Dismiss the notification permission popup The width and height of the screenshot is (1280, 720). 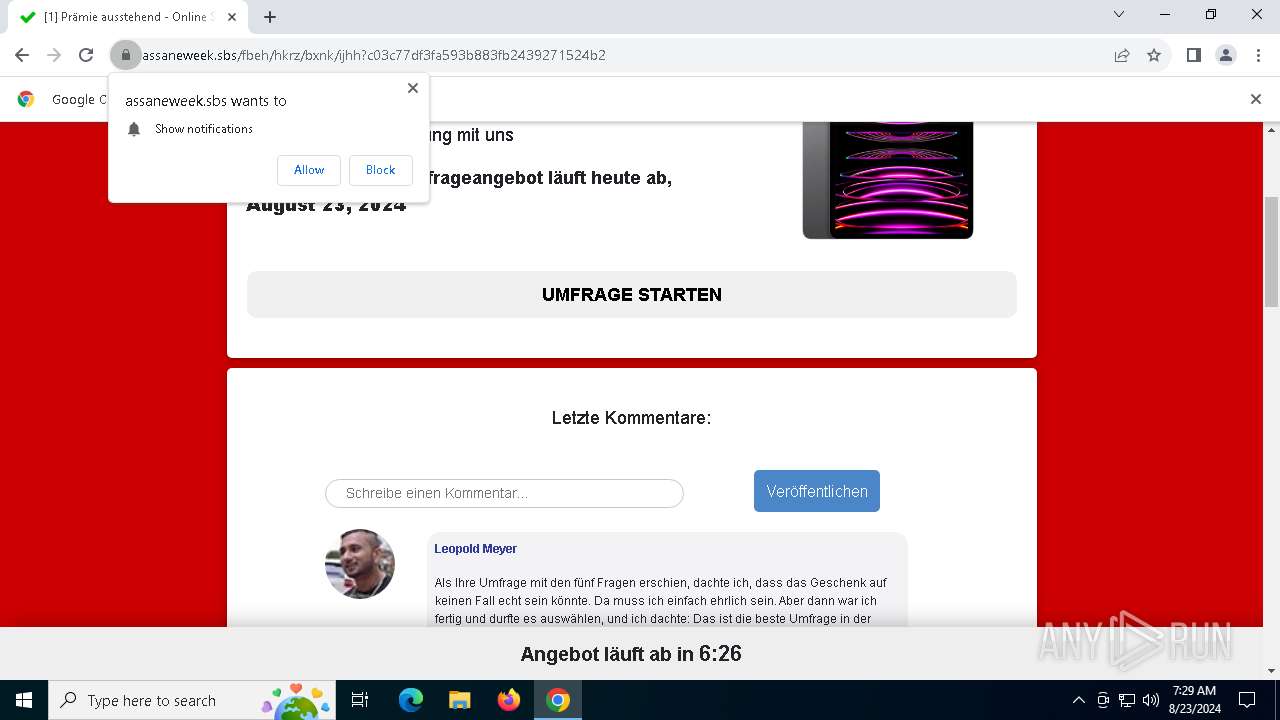[x=412, y=88]
